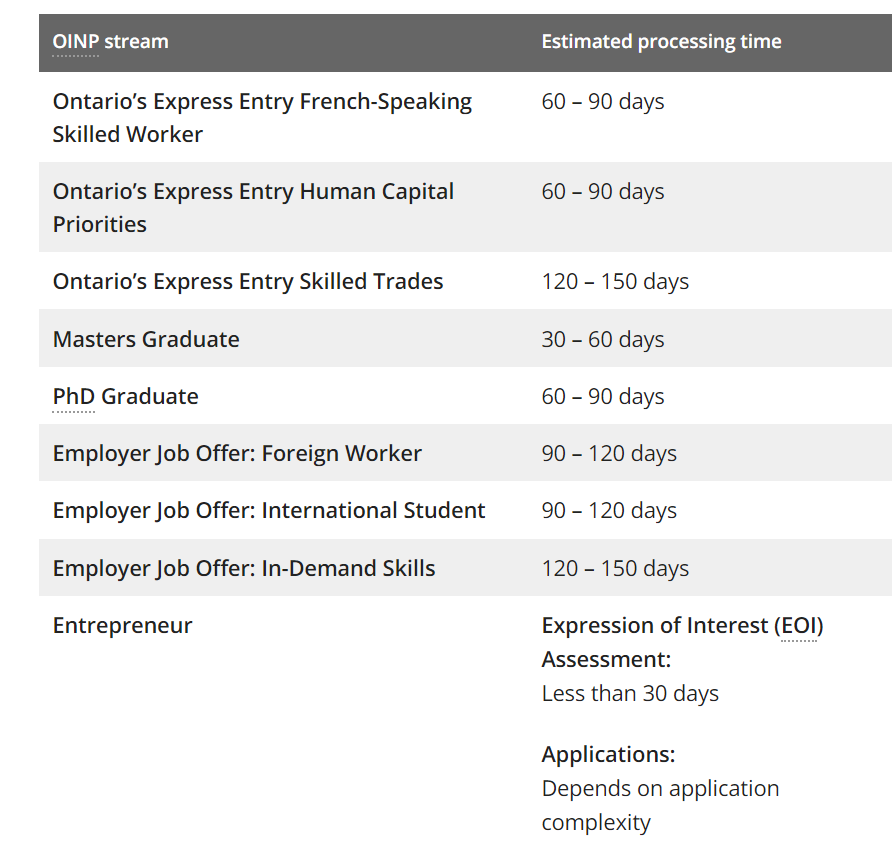Click the Masters Graduate "30 – 60 days" cell

pos(603,340)
